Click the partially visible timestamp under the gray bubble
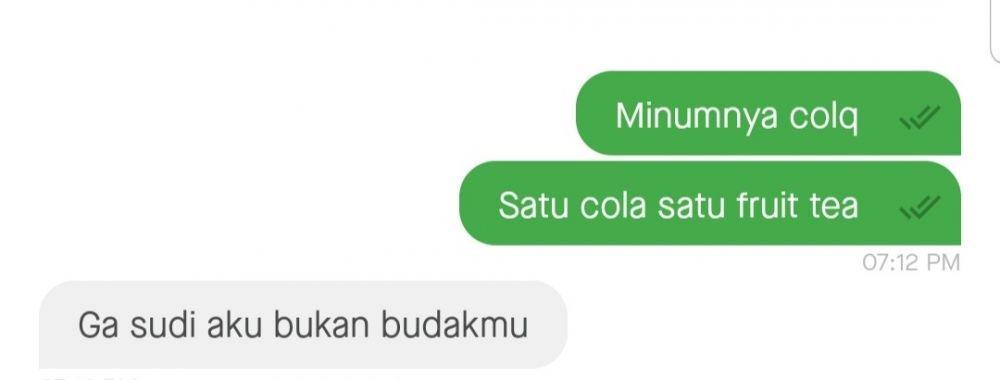This screenshot has height=380, width=1000. point(89,377)
